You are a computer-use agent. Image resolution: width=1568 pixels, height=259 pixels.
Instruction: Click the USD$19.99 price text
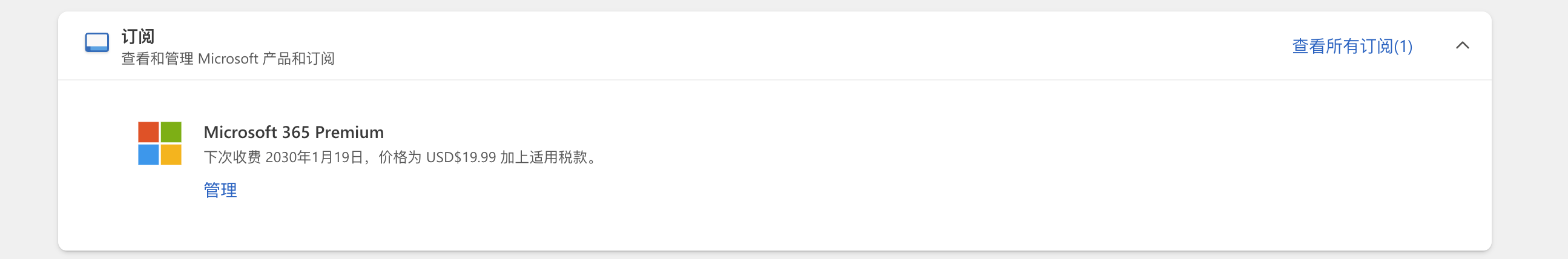(461, 157)
